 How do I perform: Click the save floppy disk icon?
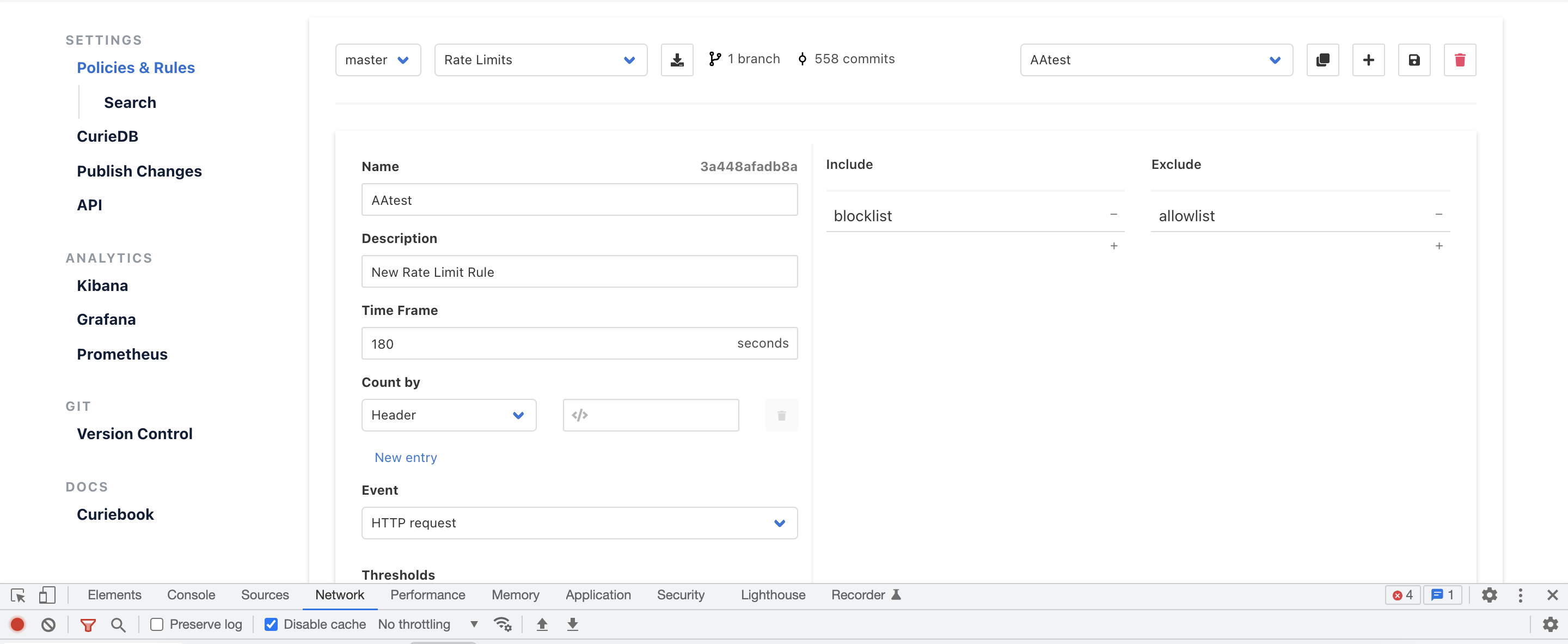pos(1413,60)
